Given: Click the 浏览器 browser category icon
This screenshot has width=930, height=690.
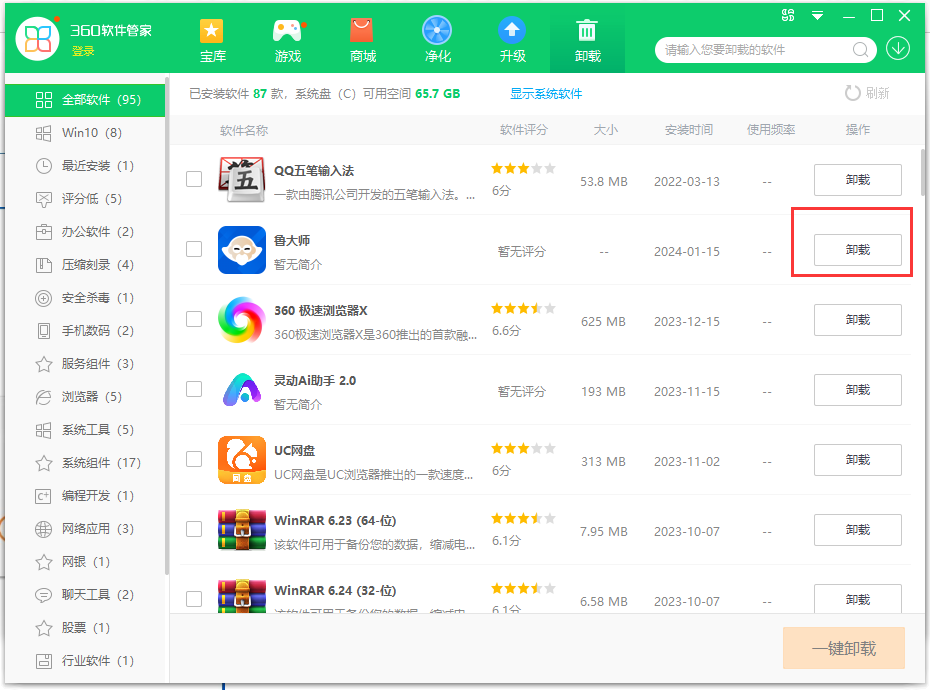Looking at the screenshot, I should (x=44, y=397).
